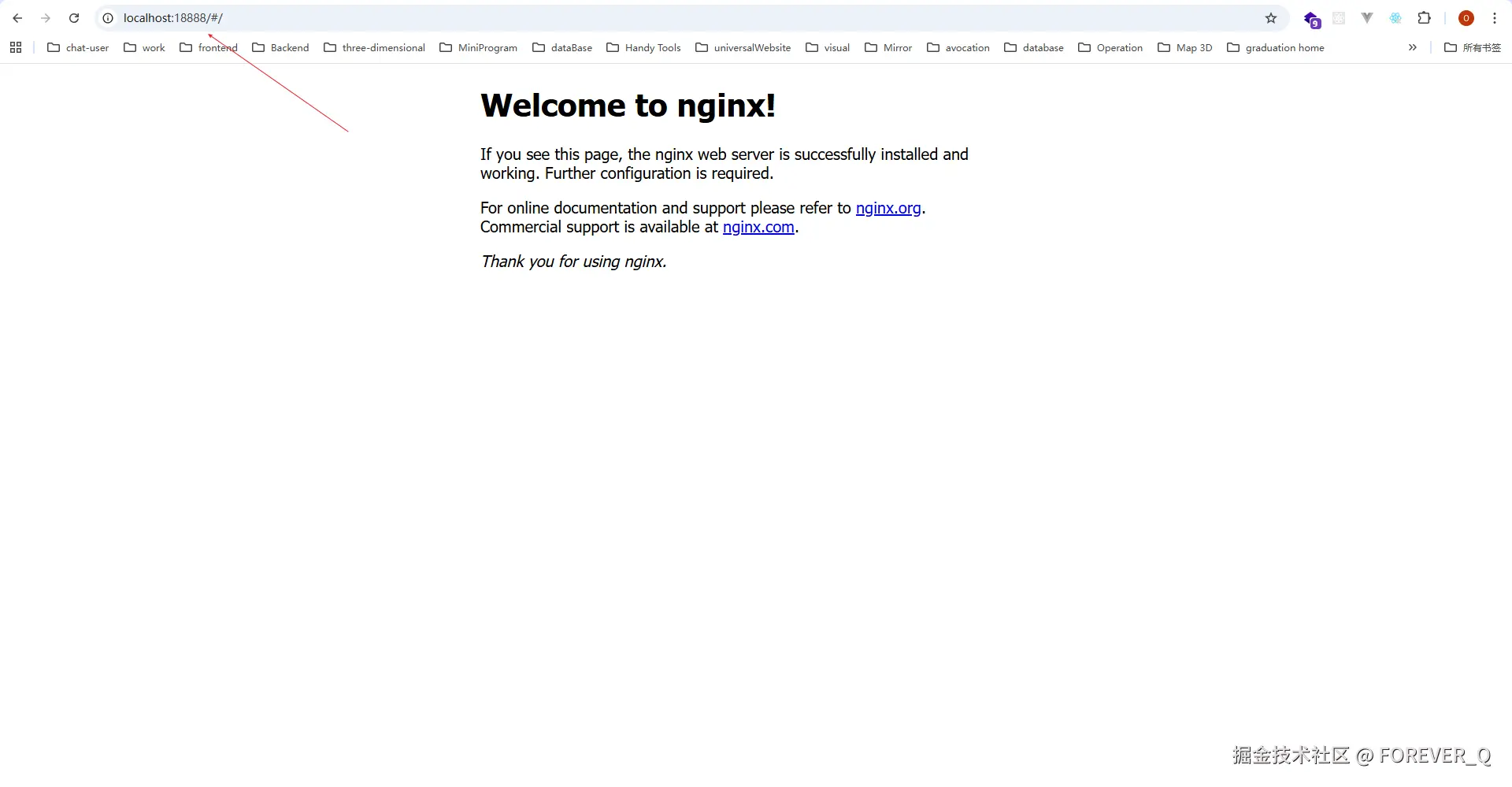1512x787 pixels.
Task: Open the visual bookmark folder
Action: (828, 47)
